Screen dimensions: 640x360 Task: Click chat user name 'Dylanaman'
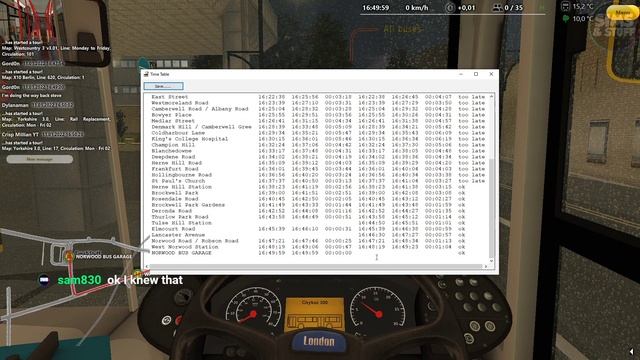15,105
